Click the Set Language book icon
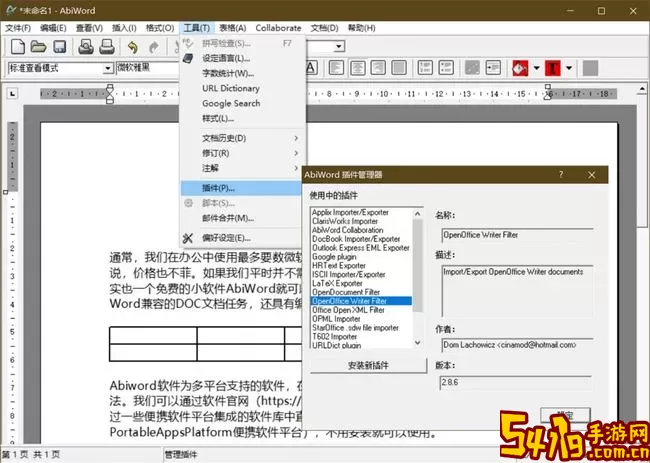The height and width of the screenshot is (463, 650). tap(188, 58)
